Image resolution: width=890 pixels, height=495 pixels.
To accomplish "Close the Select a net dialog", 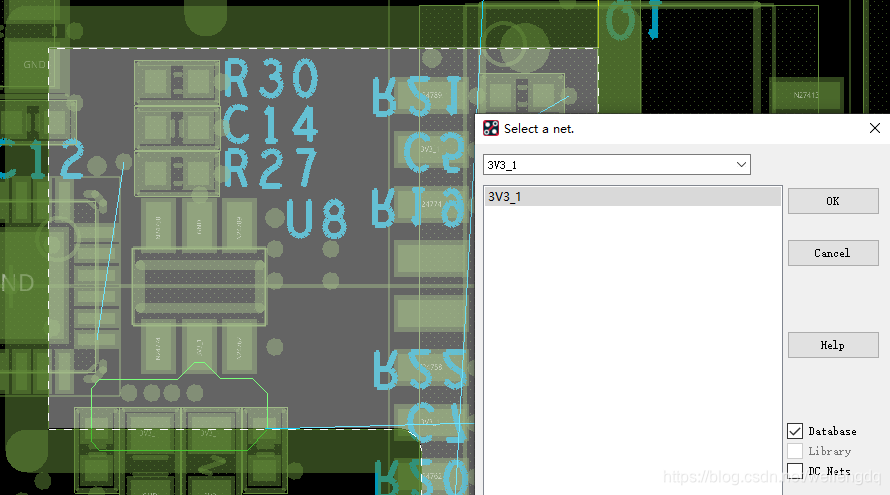I will tap(875, 128).
